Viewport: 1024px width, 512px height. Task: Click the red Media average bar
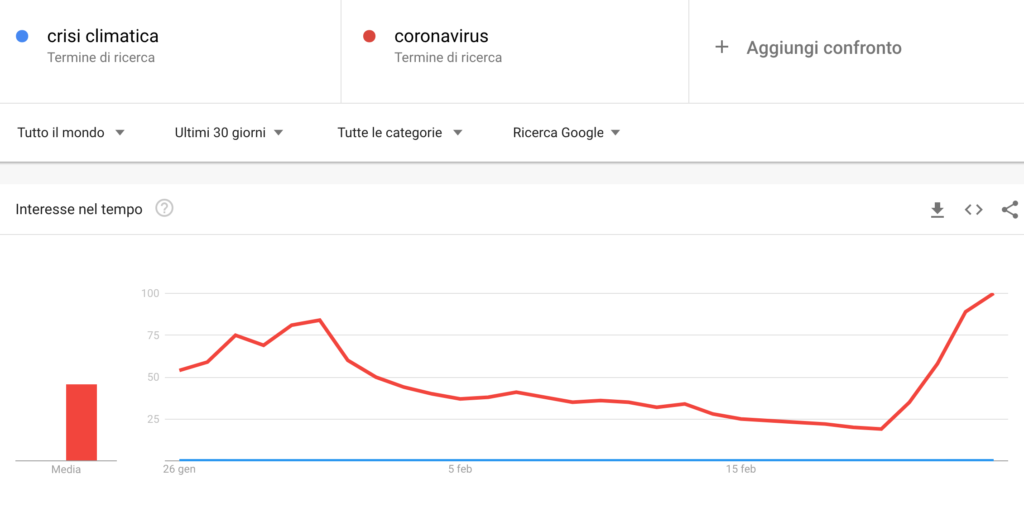tap(81, 422)
